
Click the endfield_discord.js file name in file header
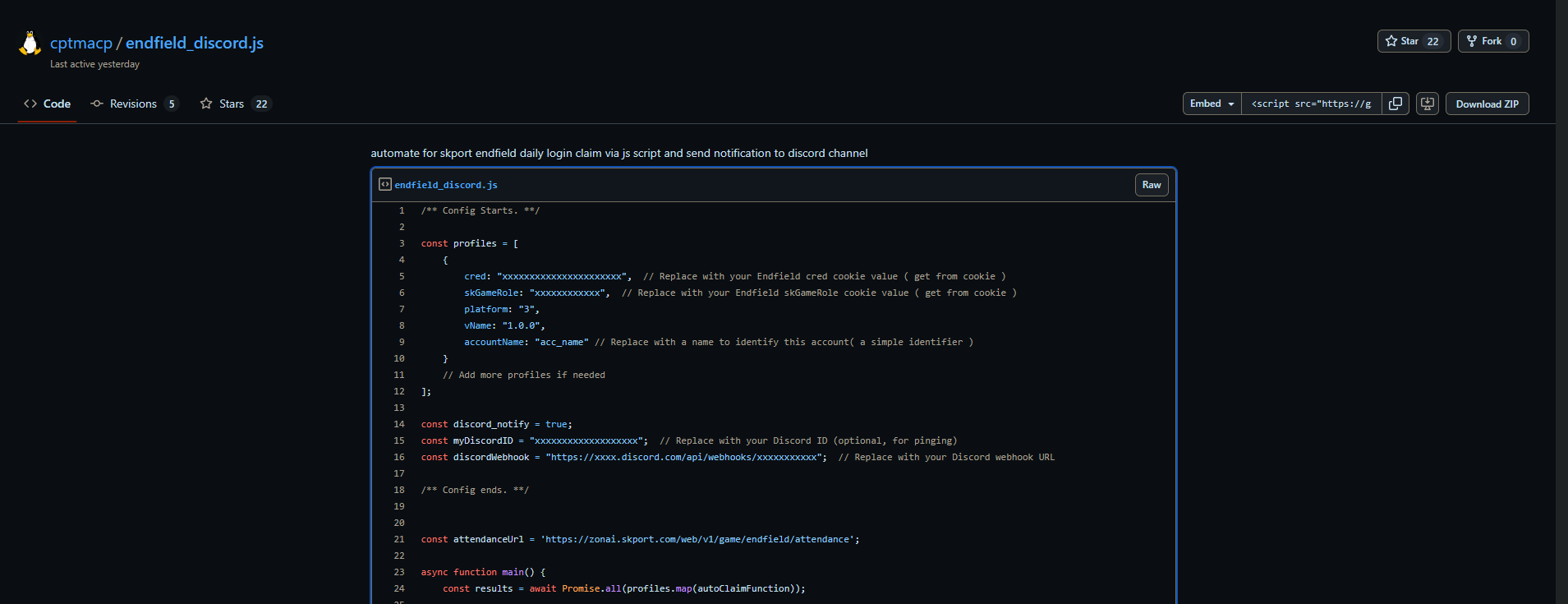click(x=446, y=185)
